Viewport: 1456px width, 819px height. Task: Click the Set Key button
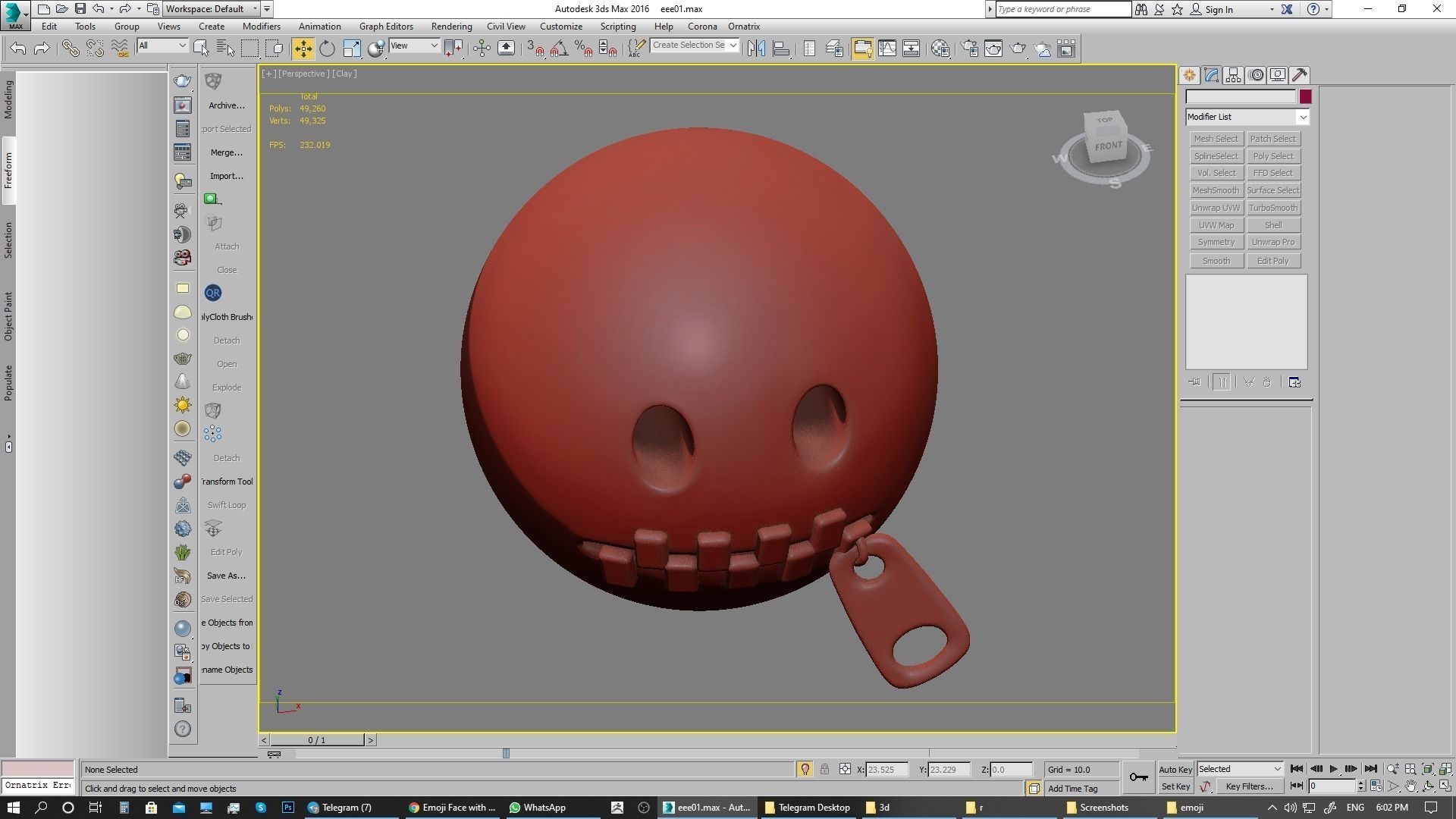[x=1175, y=786]
